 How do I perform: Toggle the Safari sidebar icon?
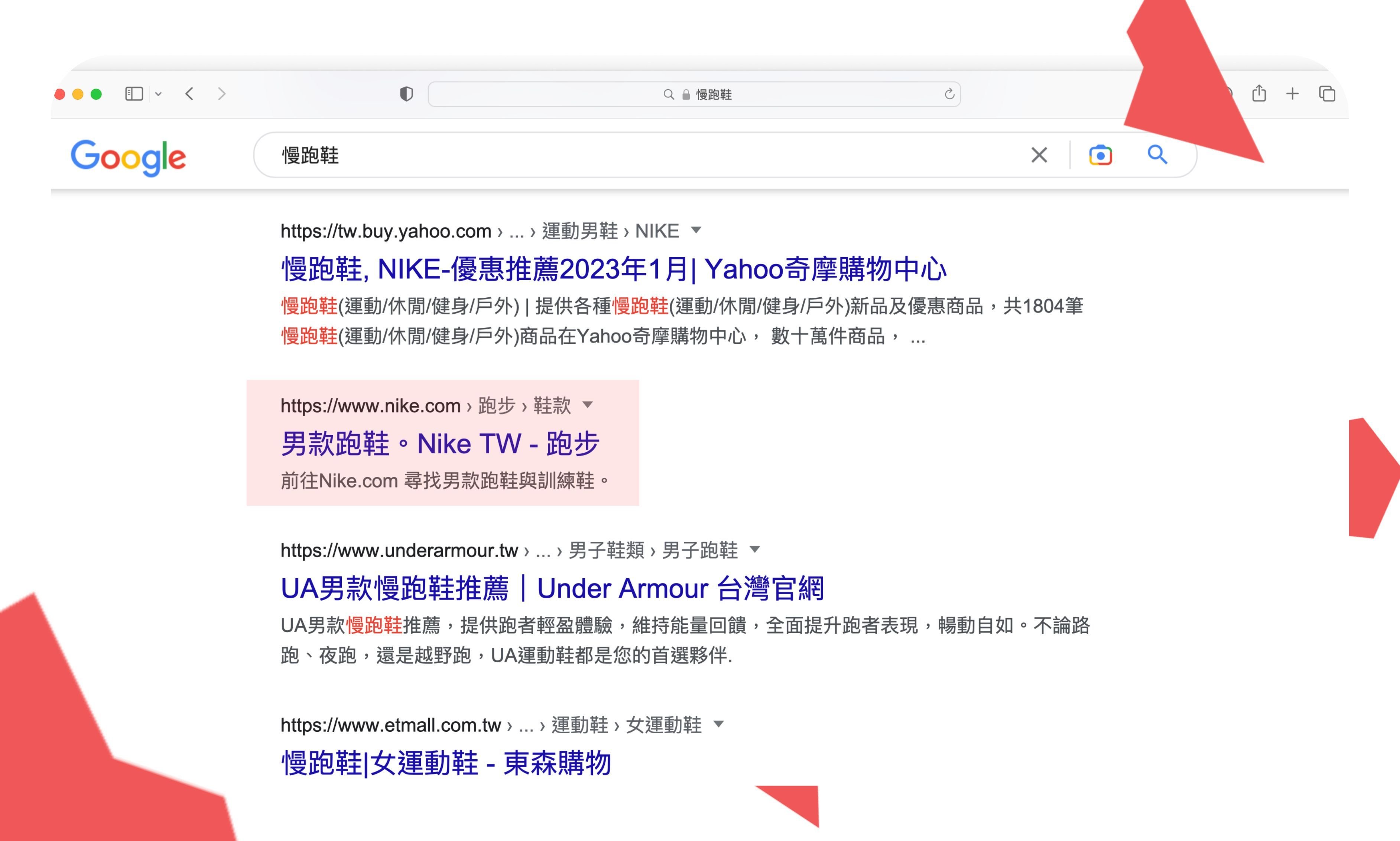tap(134, 94)
